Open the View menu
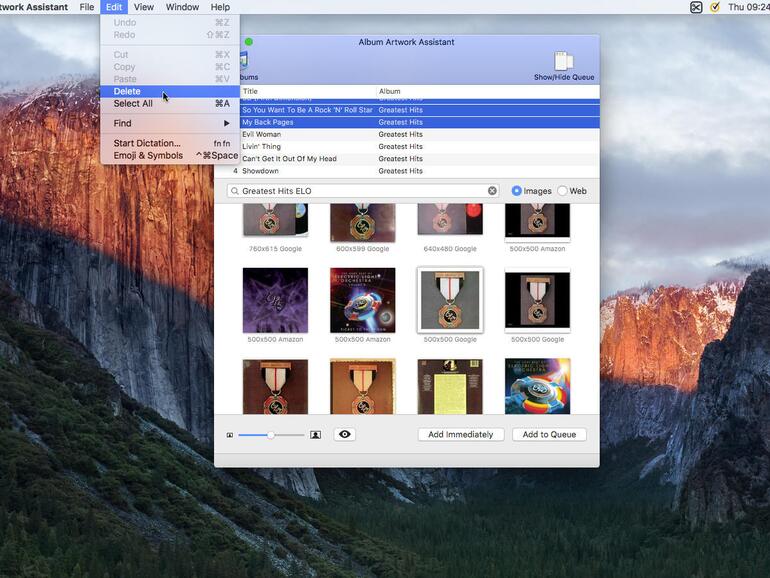Image resolution: width=770 pixels, height=578 pixels. (144, 7)
